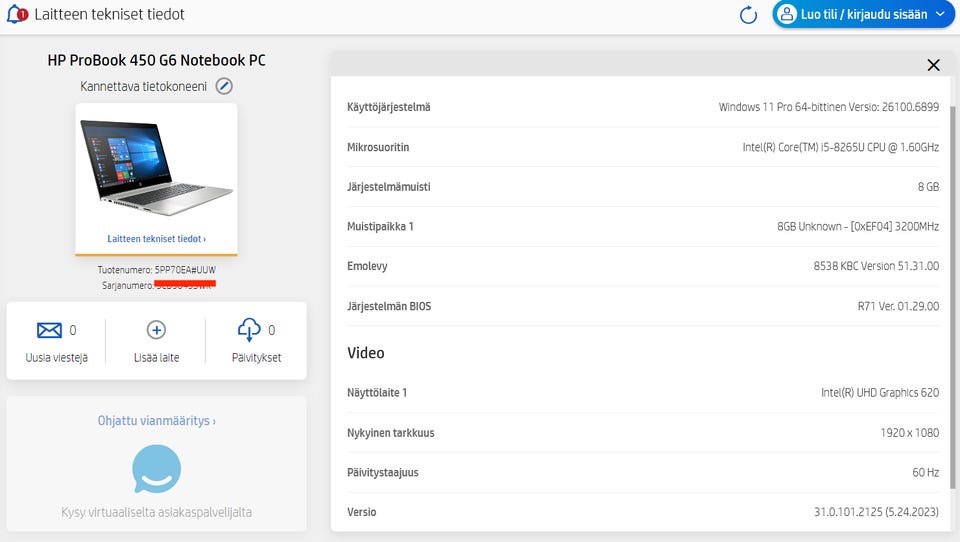The height and width of the screenshot is (542, 960).
Task: Click the virtual assistant chat bubble icon
Action: click(157, 469)
